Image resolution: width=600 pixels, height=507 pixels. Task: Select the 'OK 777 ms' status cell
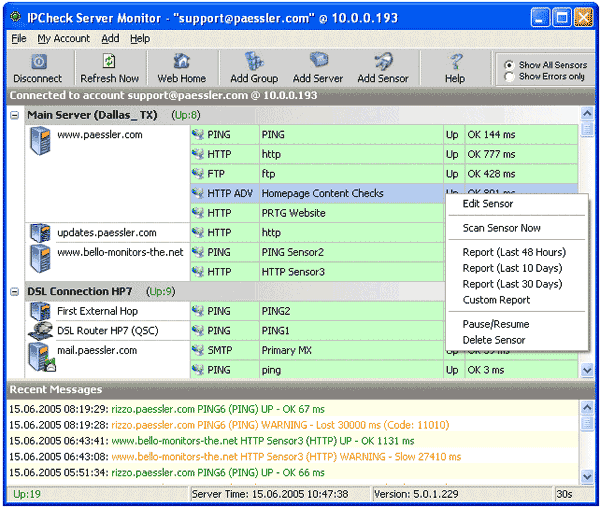pyautogui.click(x=521, y=154)
